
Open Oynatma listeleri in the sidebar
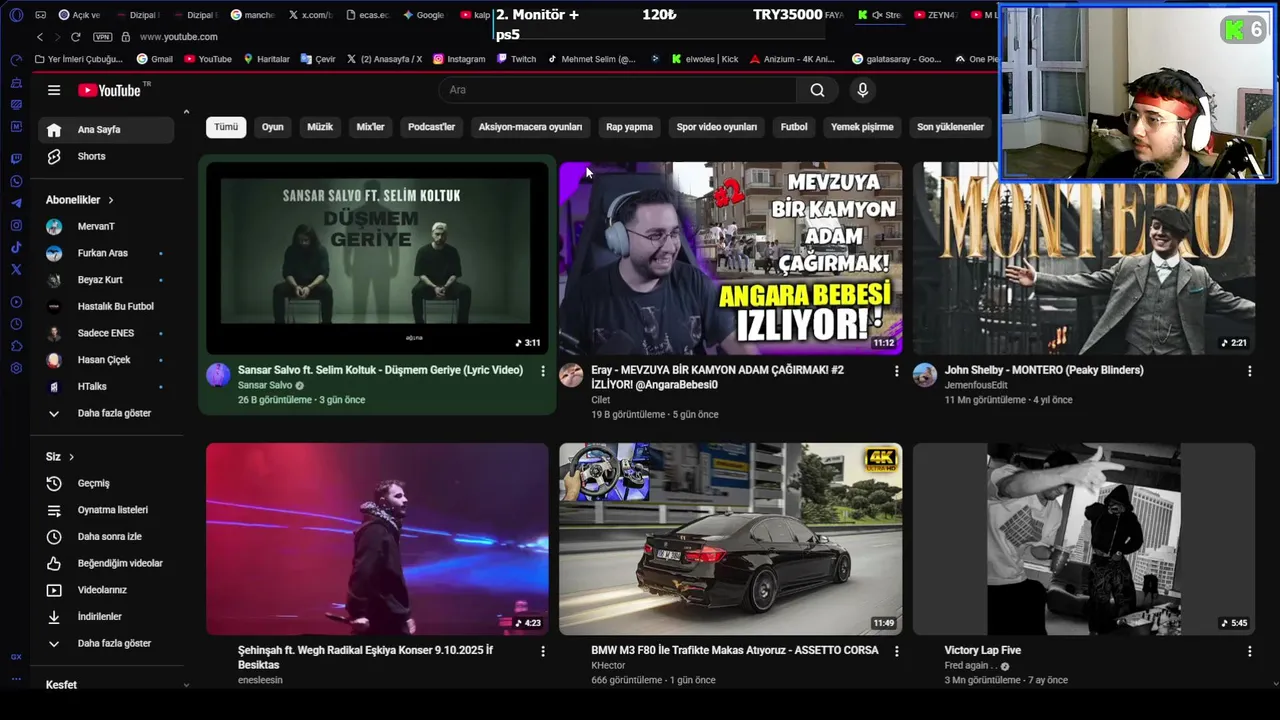point(106,510)
